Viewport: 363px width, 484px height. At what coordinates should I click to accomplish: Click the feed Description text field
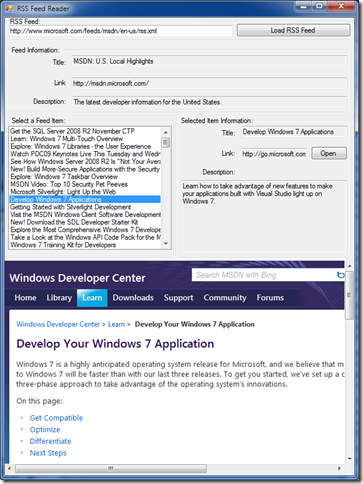click(209, 102)
